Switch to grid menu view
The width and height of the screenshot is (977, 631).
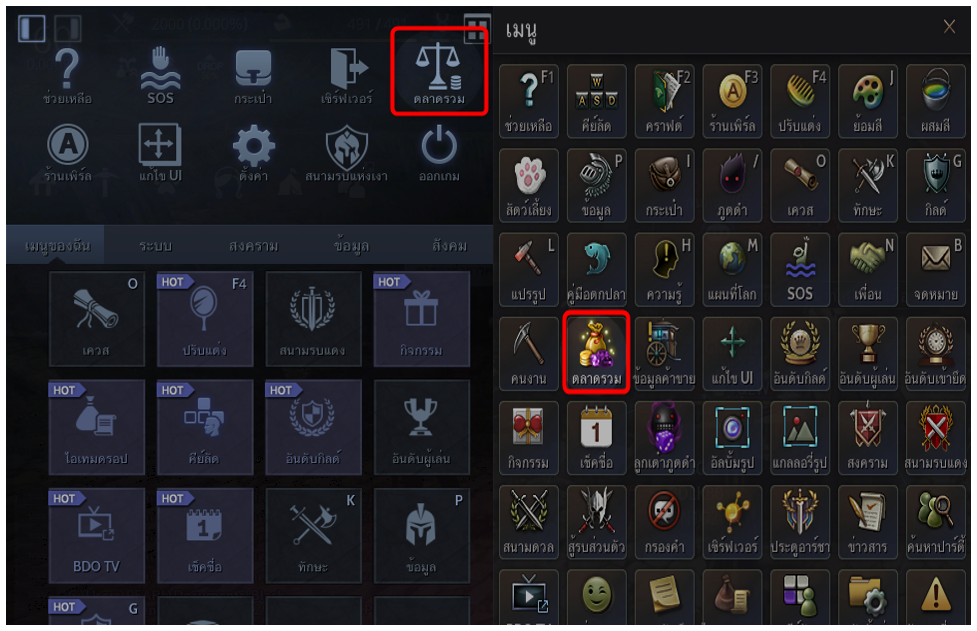click(x=477, y=27)
